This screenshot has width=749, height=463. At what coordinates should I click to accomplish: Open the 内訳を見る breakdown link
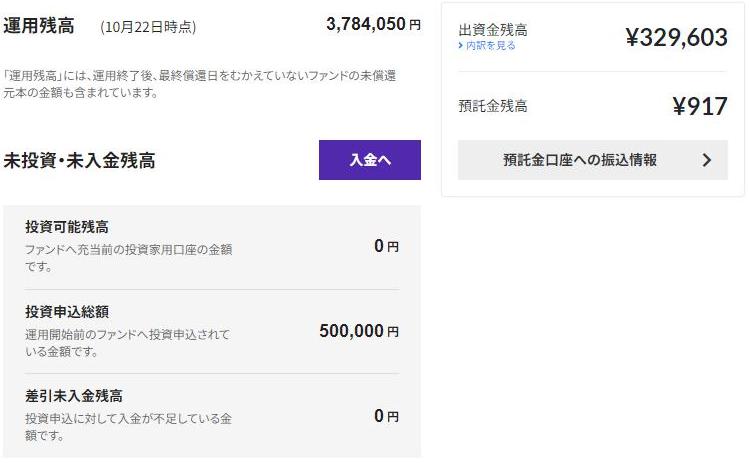pos(489,46)
